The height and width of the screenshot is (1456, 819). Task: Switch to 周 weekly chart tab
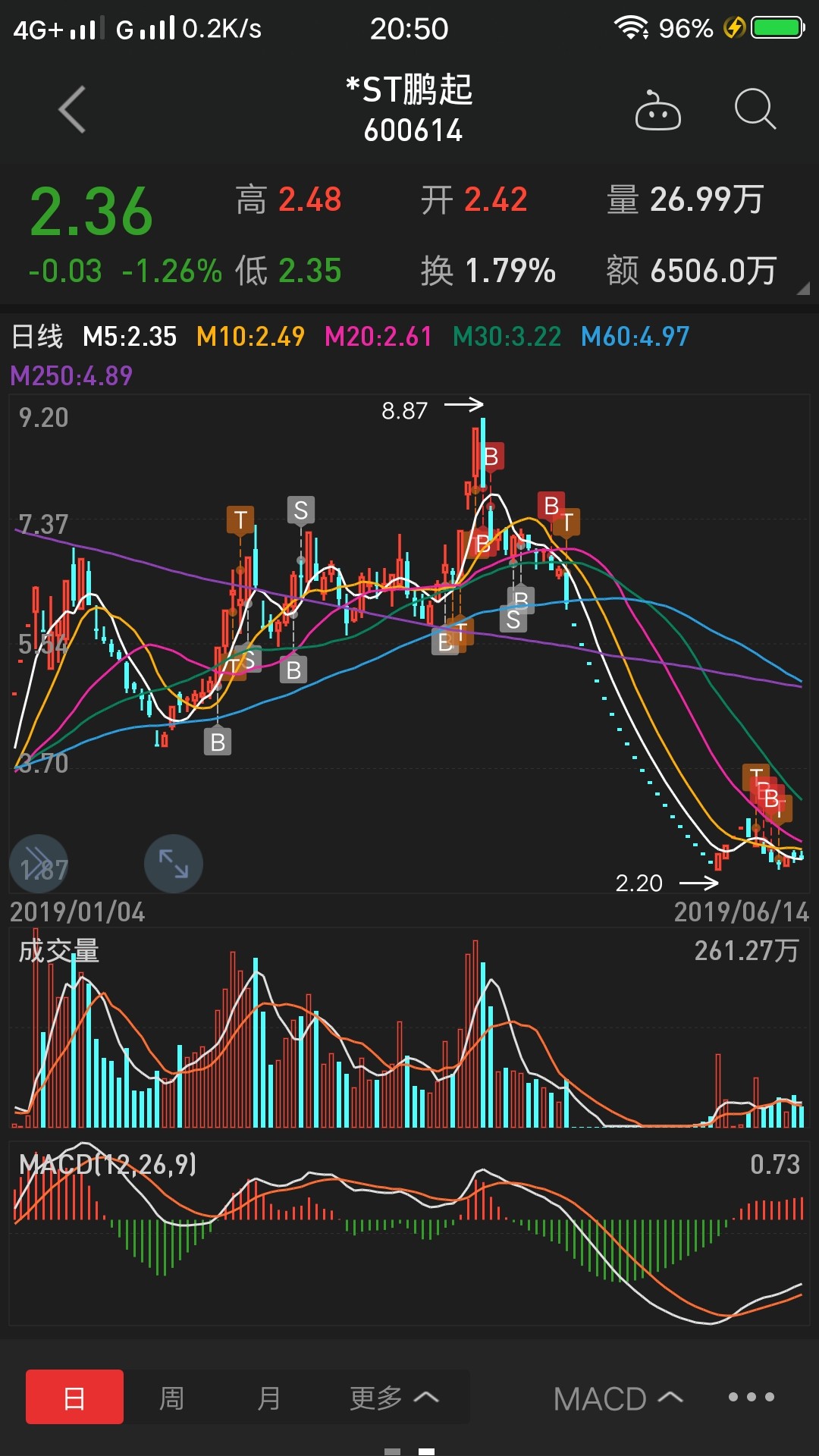click(171, 1397)
